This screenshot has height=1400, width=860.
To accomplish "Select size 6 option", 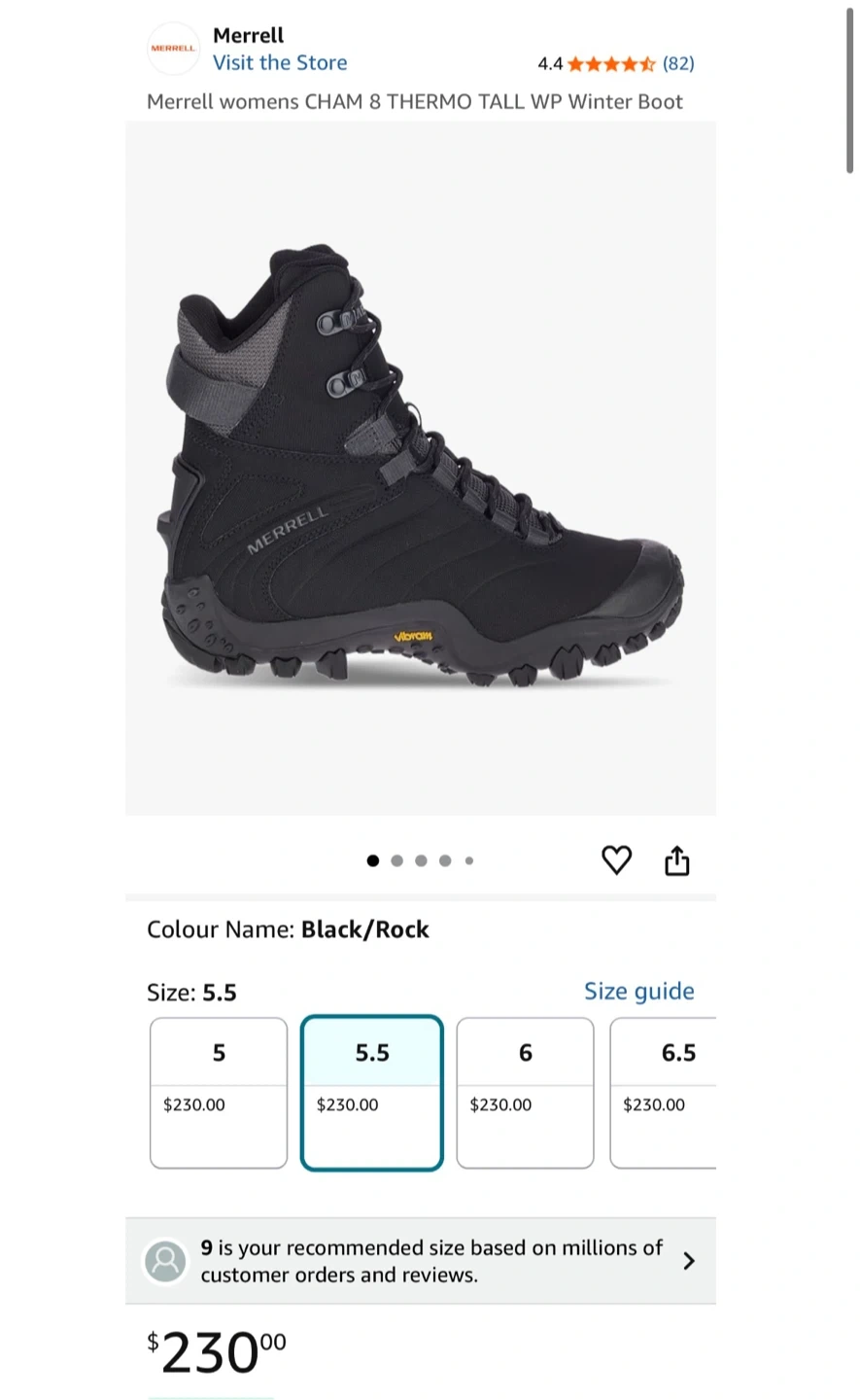I will (525, 1092).
